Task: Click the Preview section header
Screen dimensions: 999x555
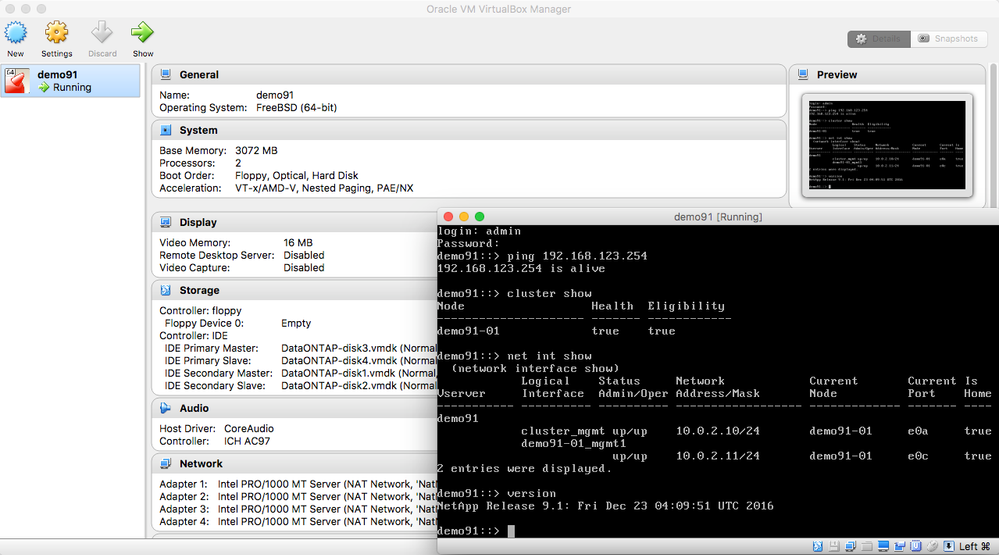Action: 837,75
